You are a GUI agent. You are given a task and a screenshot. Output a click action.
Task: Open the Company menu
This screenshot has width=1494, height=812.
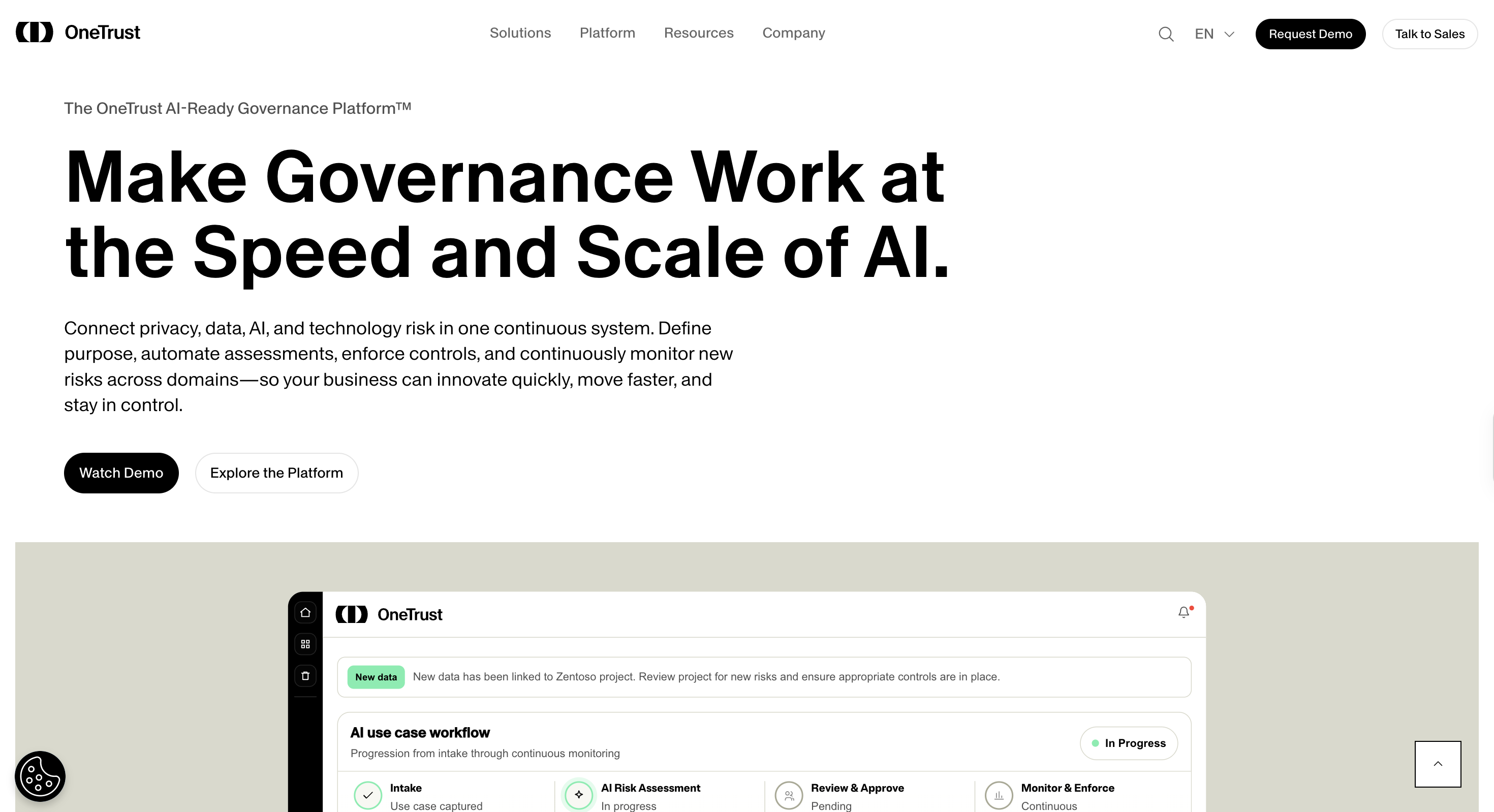tap(793, 33)
